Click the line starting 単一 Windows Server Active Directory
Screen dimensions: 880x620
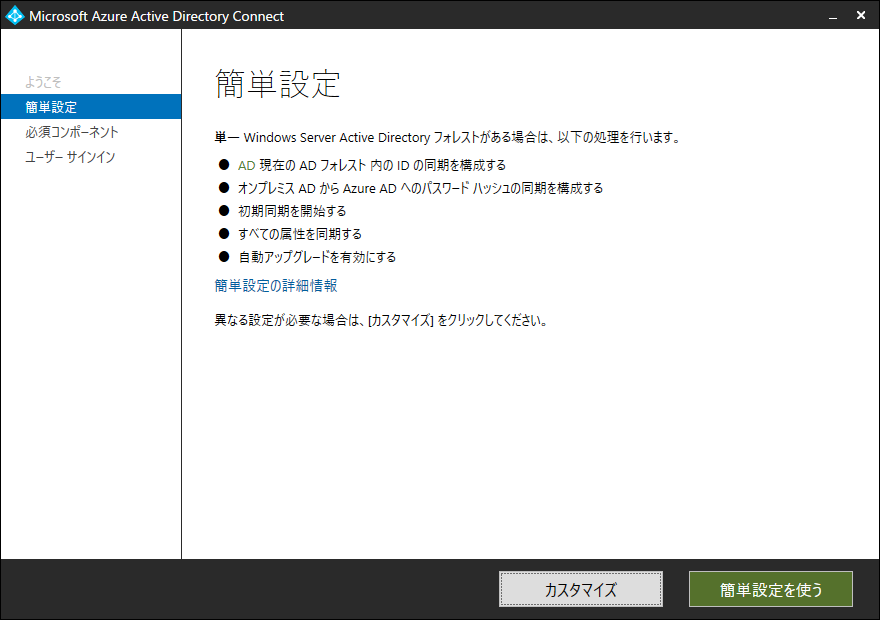tap(447, 137)
